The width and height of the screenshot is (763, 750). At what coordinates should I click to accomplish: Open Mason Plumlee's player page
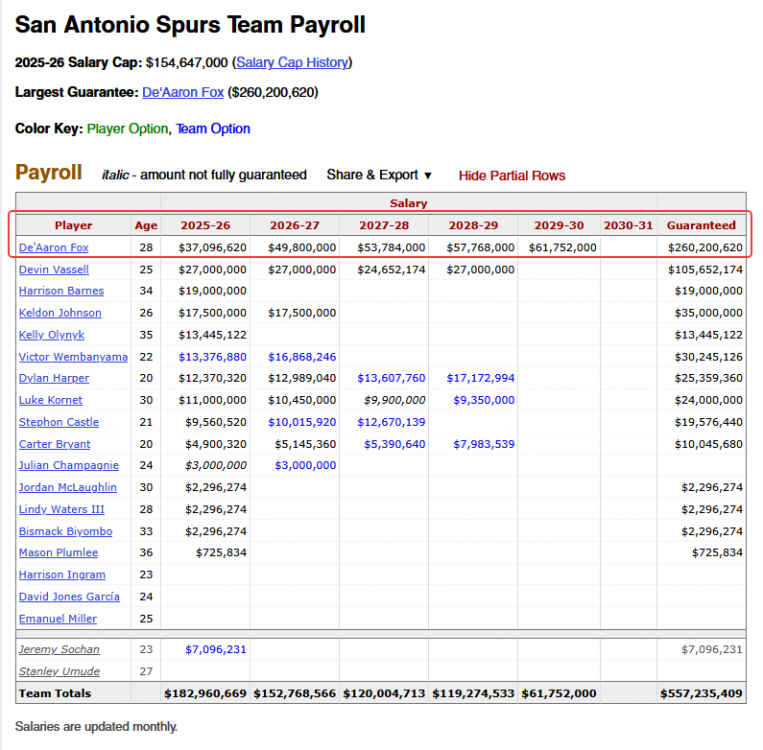pos(58,553)
